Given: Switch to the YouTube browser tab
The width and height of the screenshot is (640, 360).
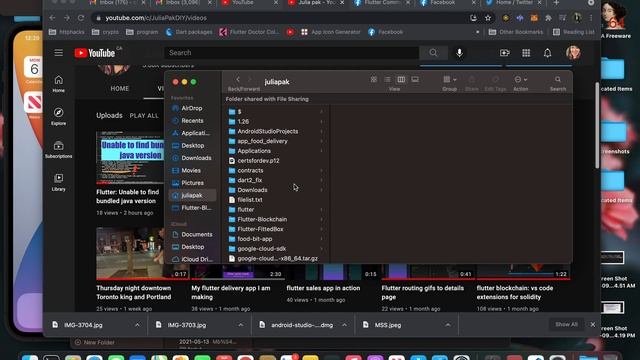Looking at the screenshot, I should pyautogui.click(x=249, y=3).
